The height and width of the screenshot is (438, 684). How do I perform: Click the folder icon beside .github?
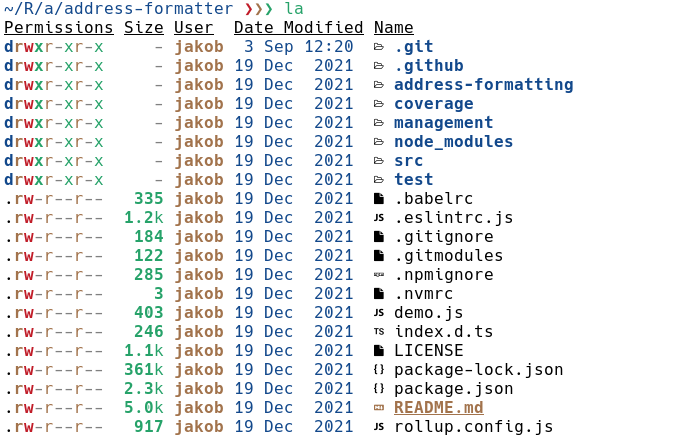click(x=379, y=66)
